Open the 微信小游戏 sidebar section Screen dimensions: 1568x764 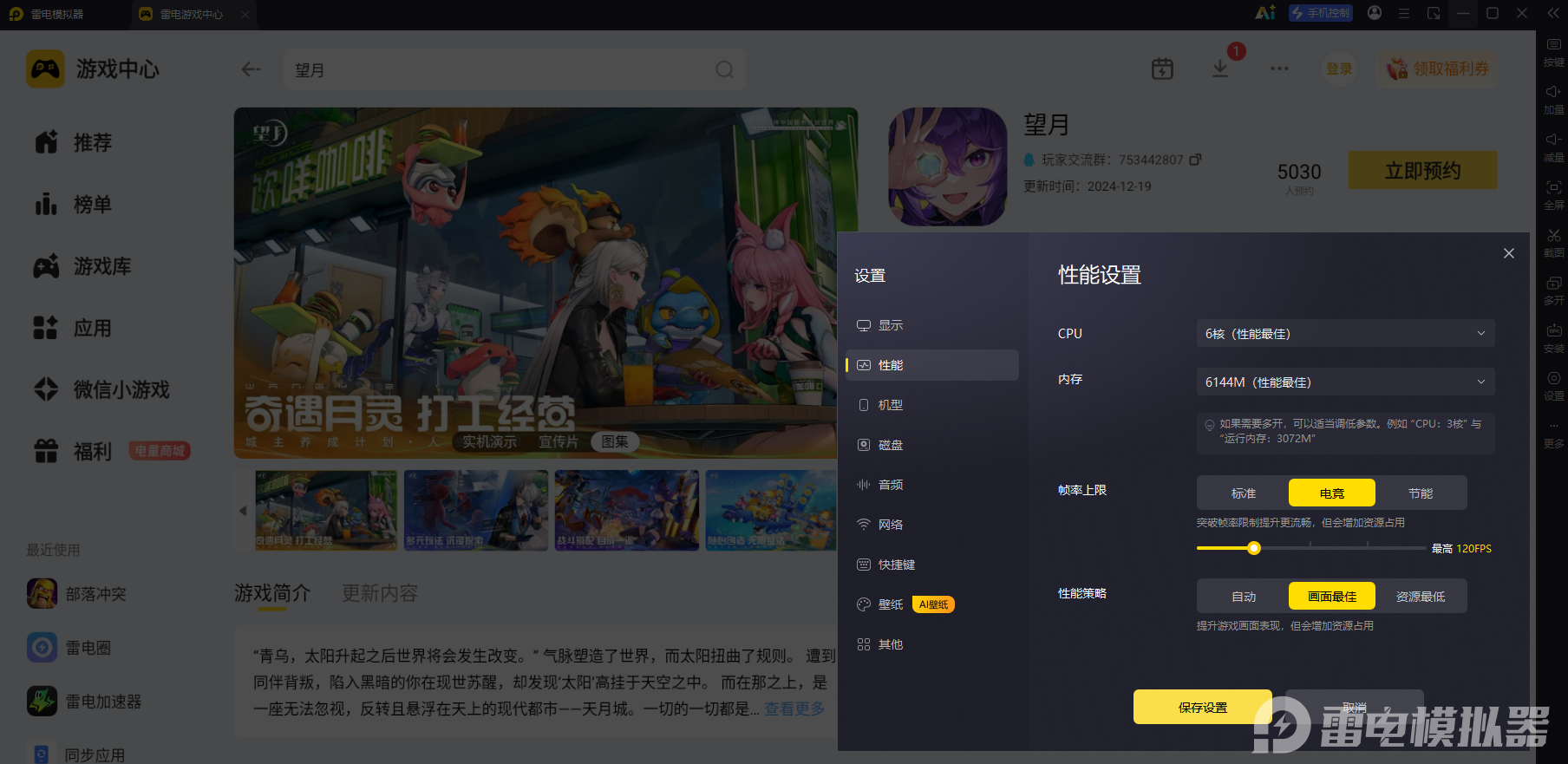click(x=101, y=390)
